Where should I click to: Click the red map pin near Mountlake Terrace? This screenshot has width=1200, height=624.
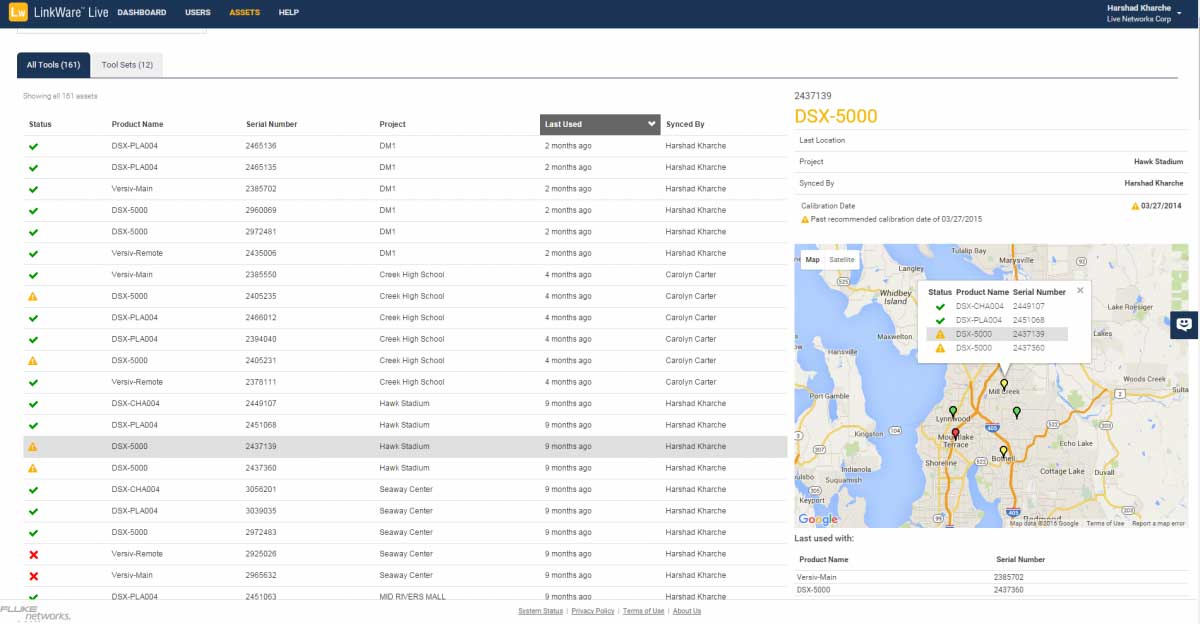(955, 434)
